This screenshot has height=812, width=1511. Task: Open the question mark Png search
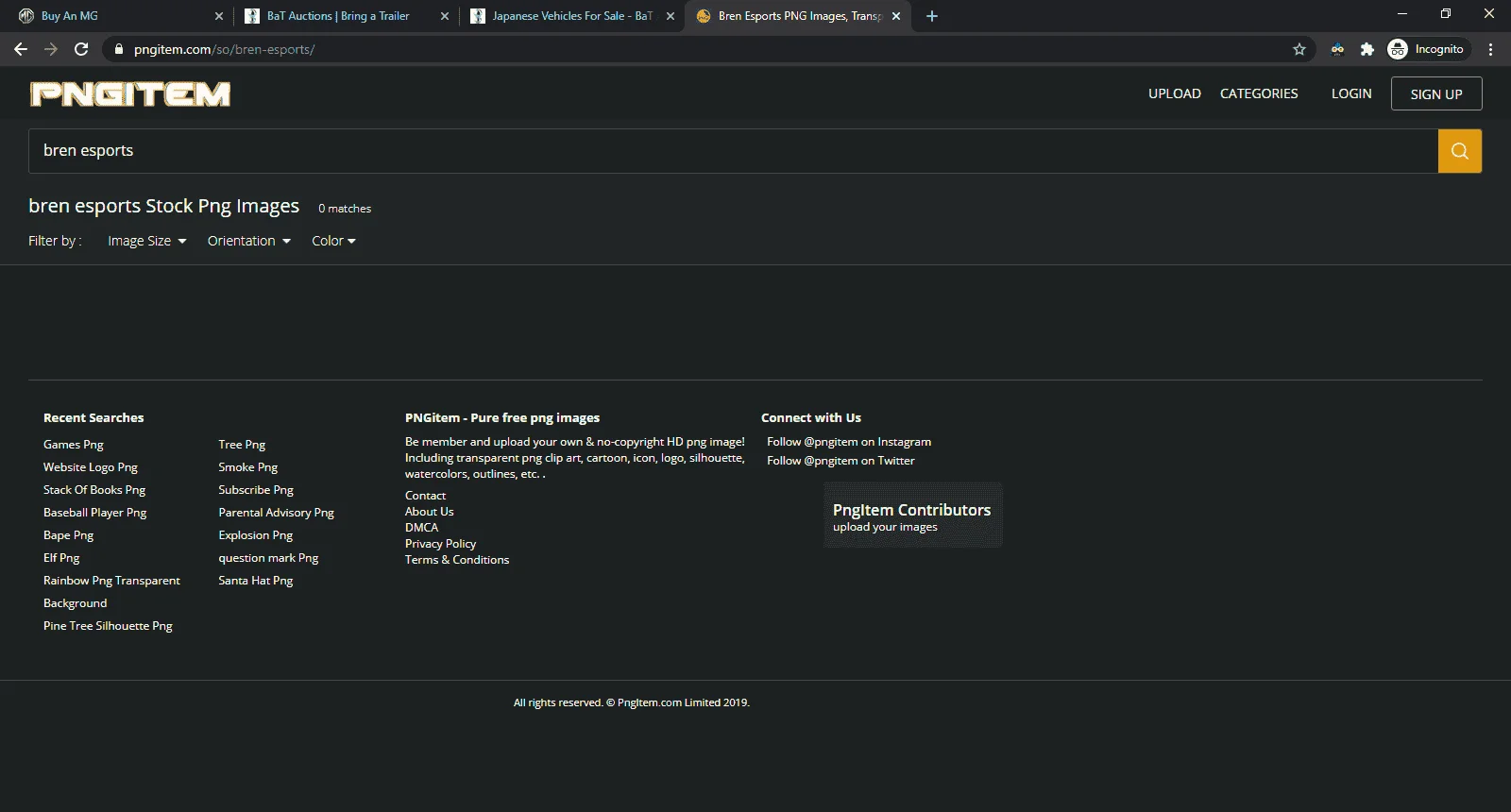coord(268,558)
